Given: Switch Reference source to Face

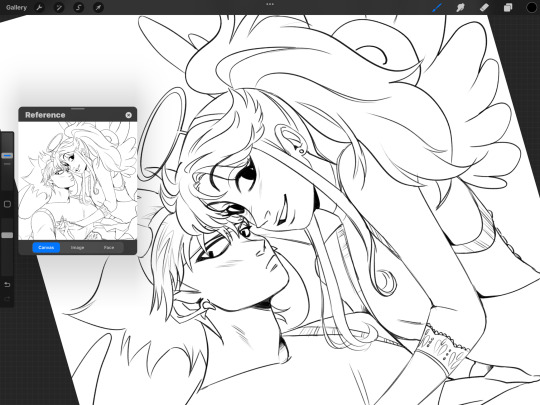Looking at the screenshot, I should (109, 248).
